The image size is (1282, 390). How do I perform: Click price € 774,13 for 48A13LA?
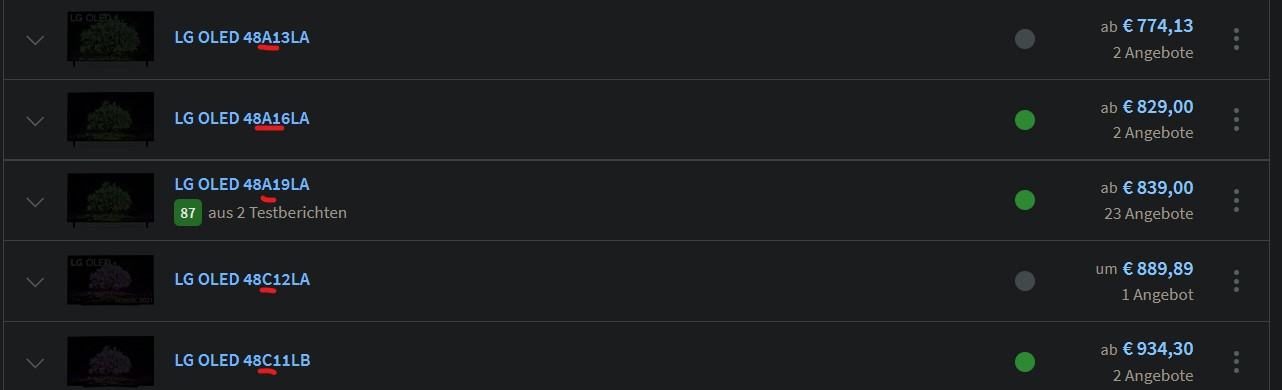[x=1158, y=26]
